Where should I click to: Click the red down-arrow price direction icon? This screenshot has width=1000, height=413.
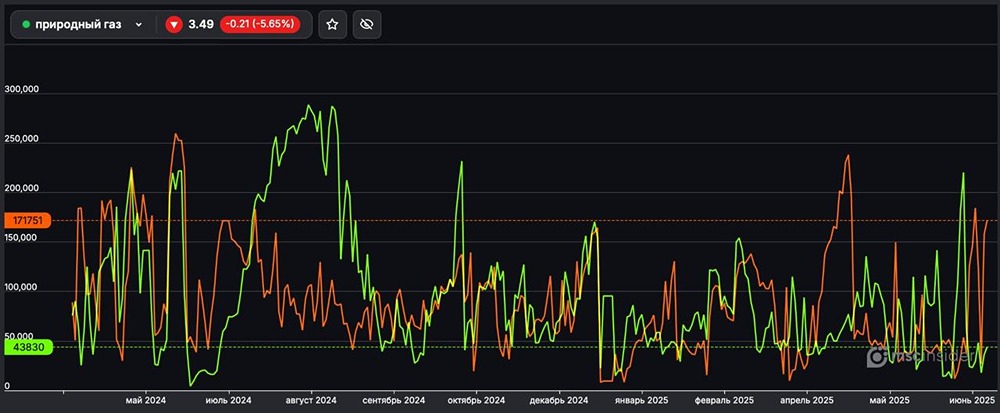[x=174, y=24]
